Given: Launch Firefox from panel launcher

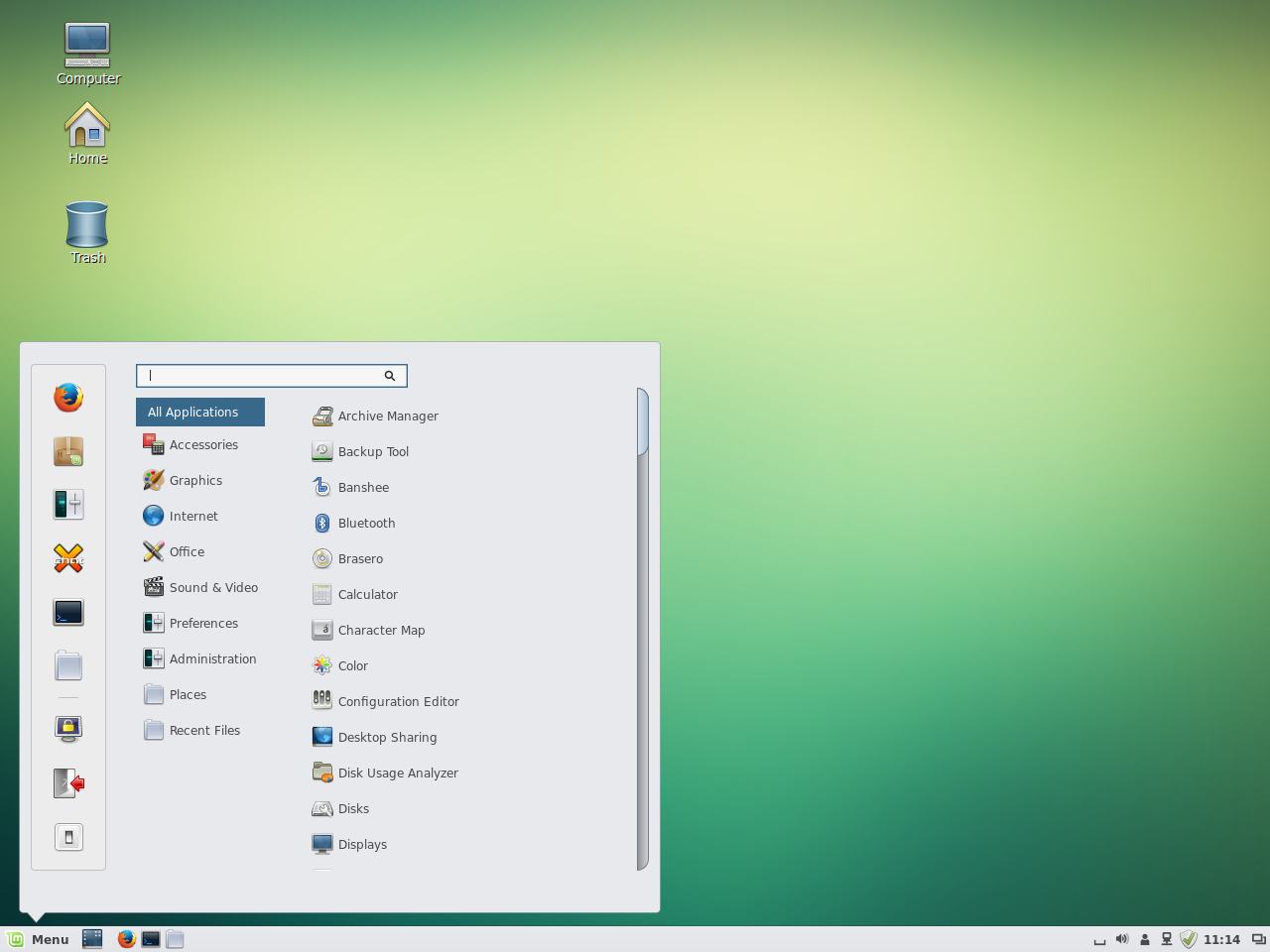Looking at the screenshot, I should [x=127, y=939].
